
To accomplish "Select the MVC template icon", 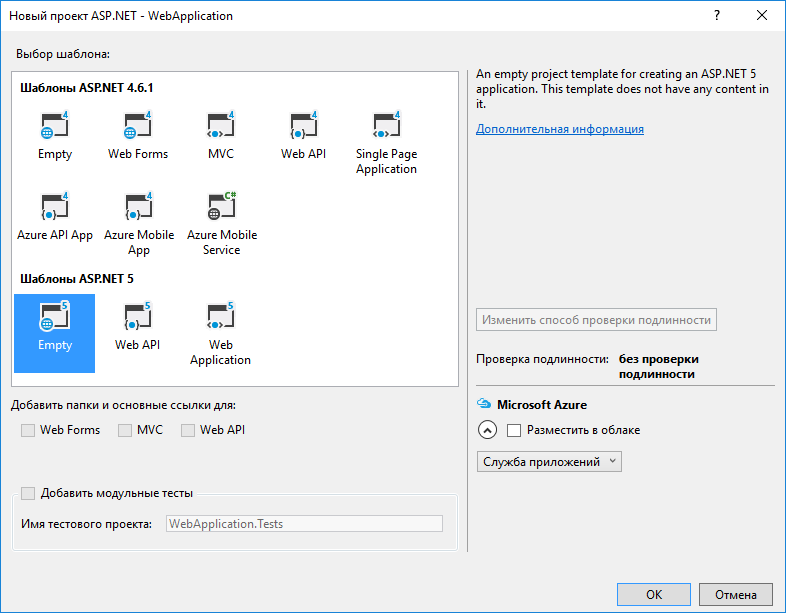I will (221, 127).
